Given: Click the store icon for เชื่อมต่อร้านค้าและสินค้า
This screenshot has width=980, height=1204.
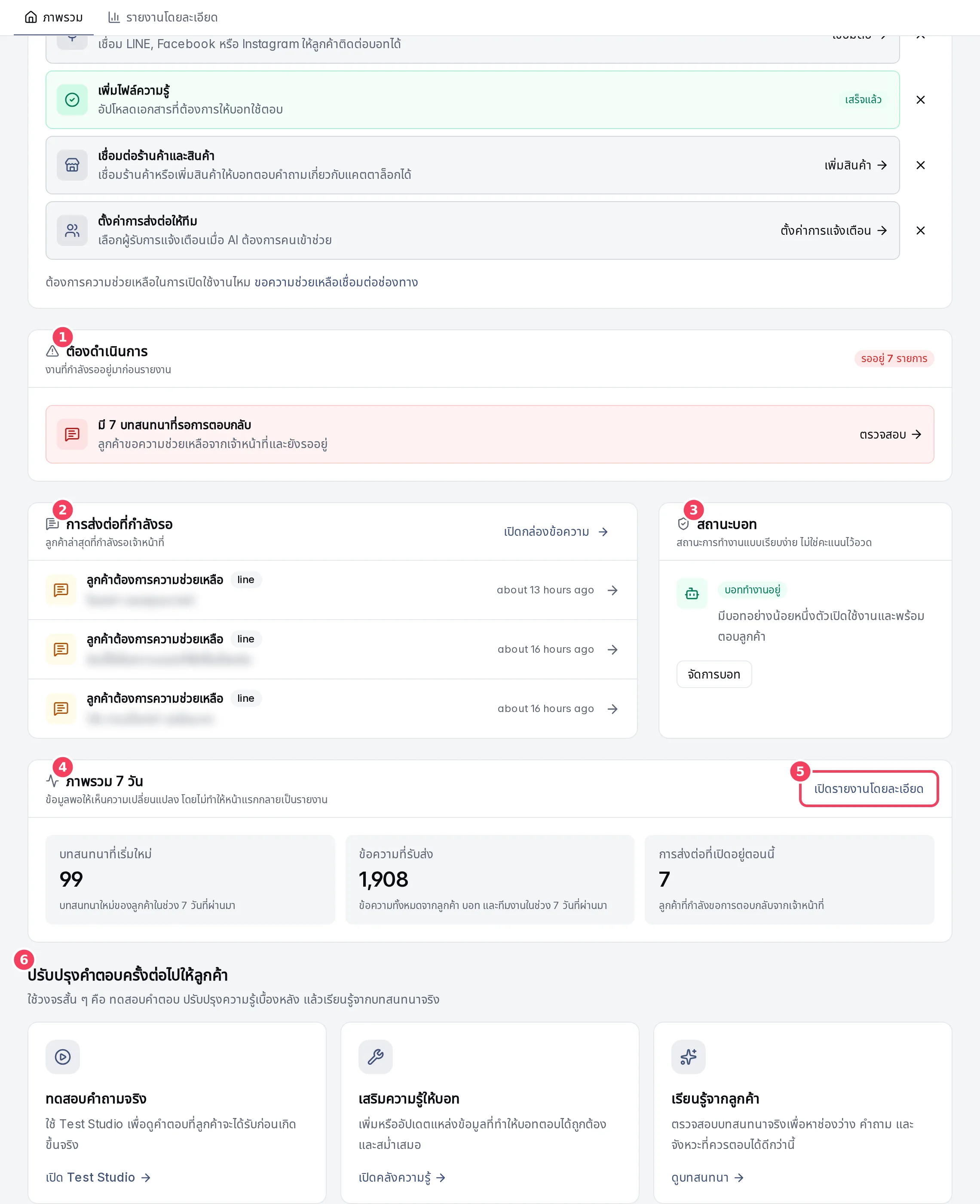Looking at the screenshot, I should pyautogui.click(x=72, y=166).
